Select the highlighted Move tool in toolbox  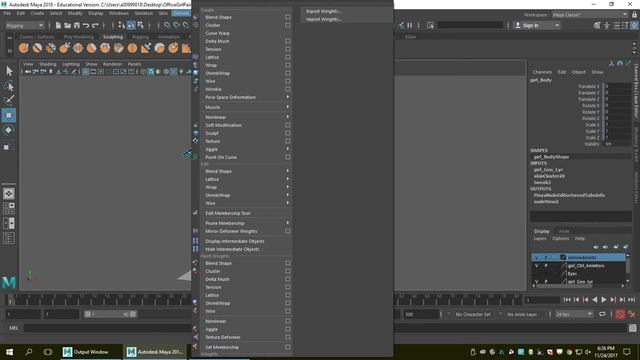click(9, 116)
